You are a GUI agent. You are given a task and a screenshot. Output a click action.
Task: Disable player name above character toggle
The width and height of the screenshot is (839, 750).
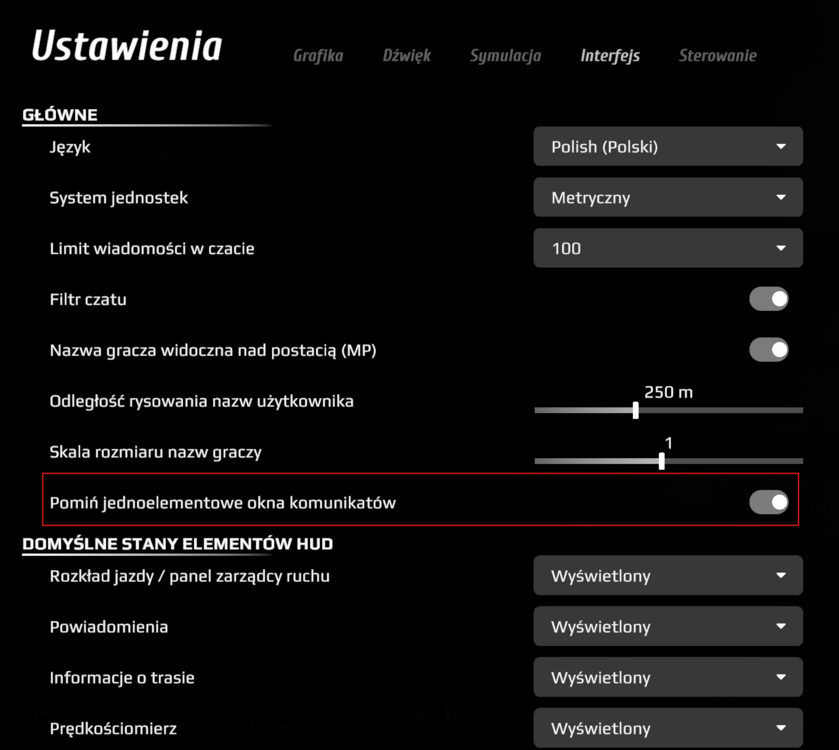point(769,350)
